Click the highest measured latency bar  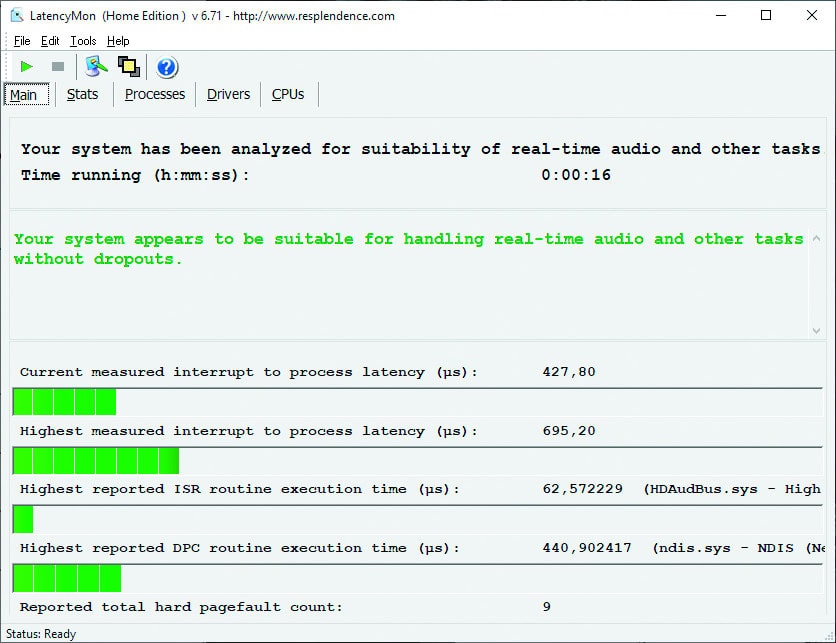pyautogui.click(x=94, y=460)
